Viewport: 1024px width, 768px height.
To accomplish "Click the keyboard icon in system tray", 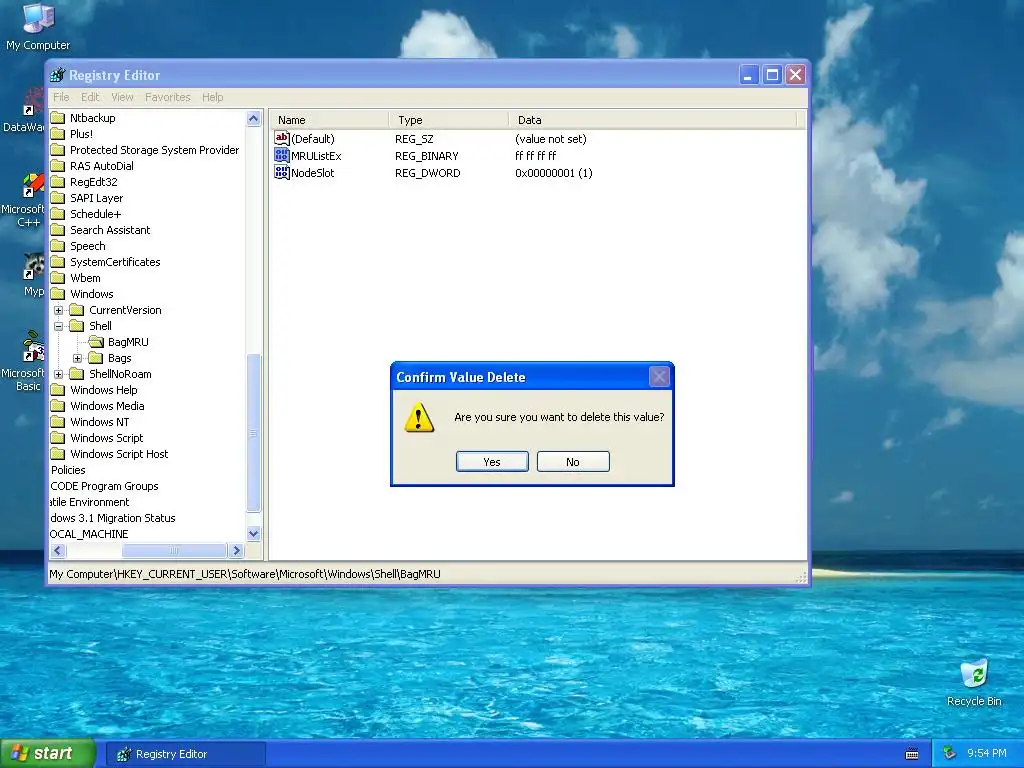I will click(912, 754).
